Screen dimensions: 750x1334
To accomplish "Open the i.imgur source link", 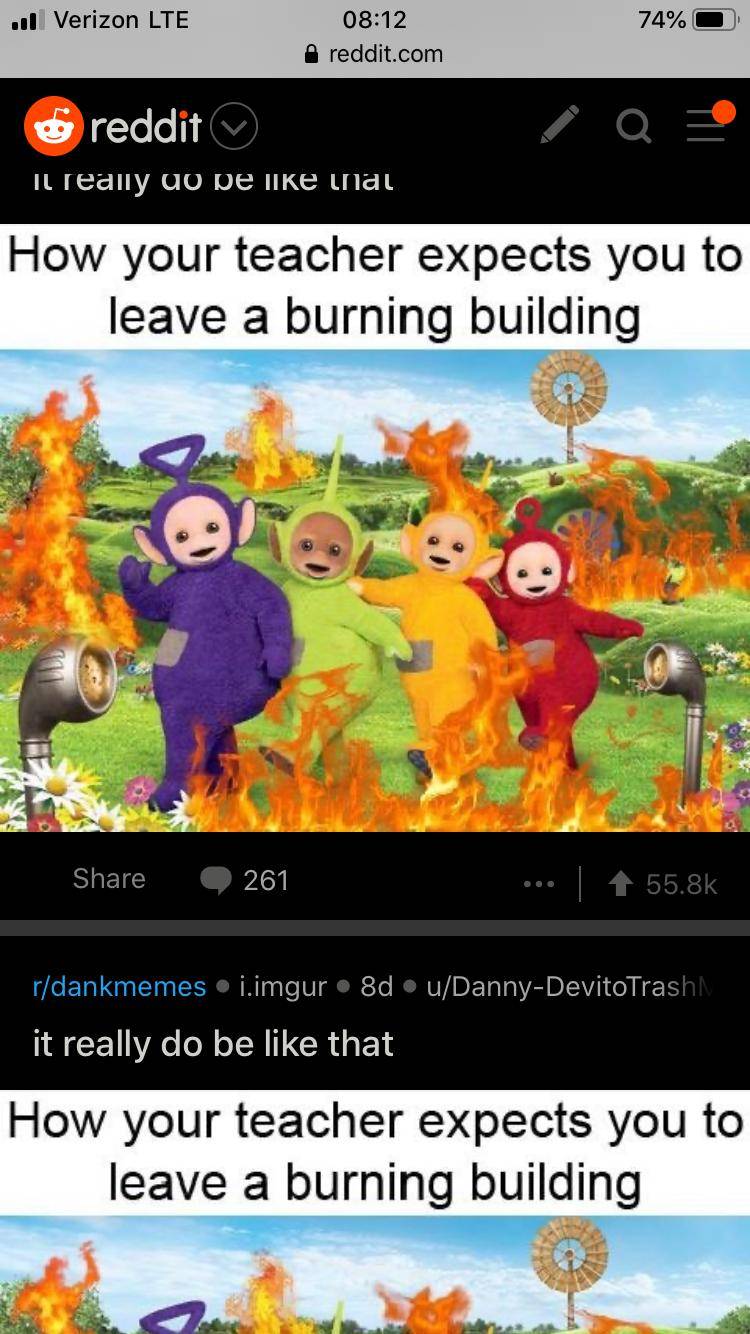I will click(x=283, y=986).
